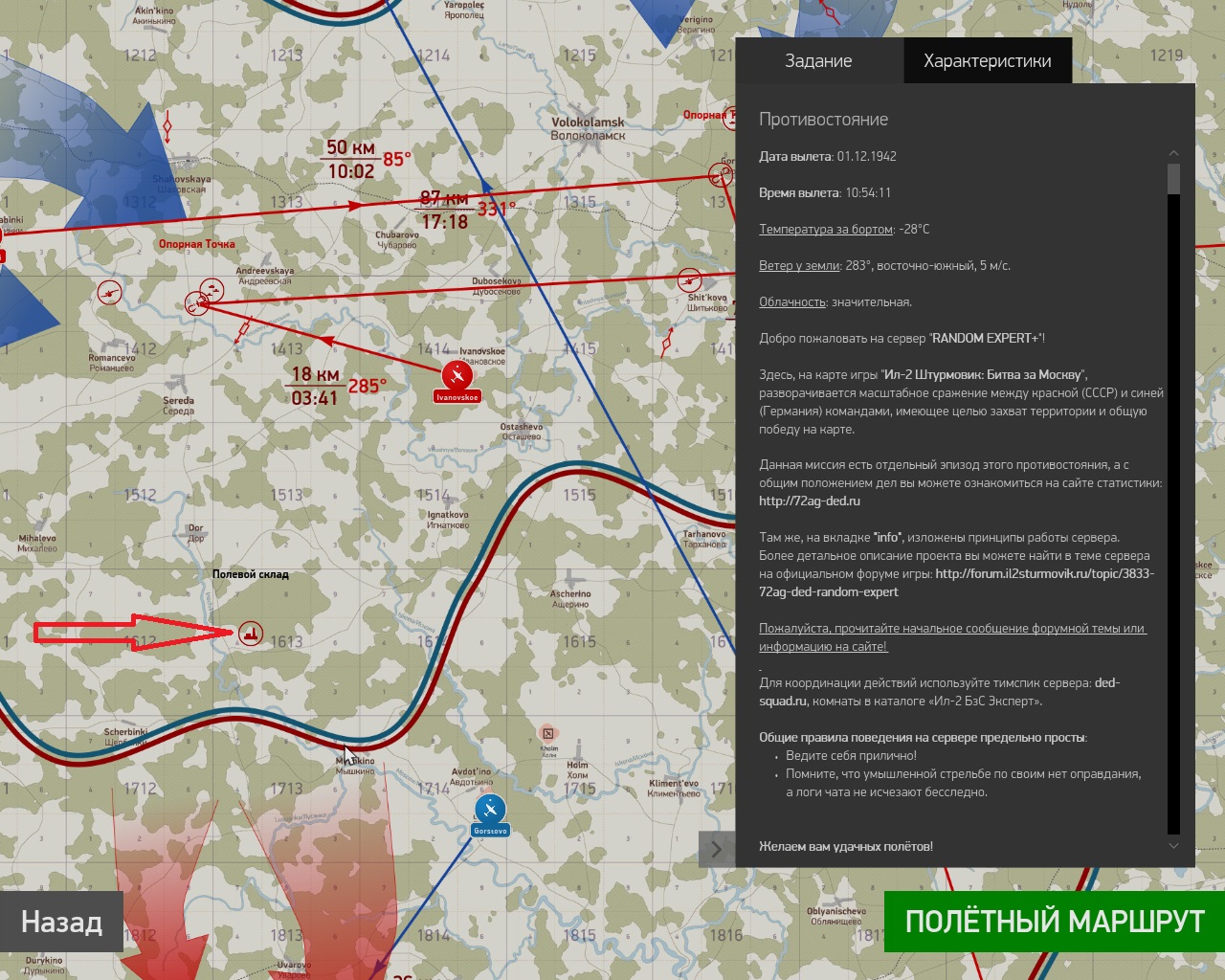Viewport: 1225px width, 980px height.
Task: Click grid square number 1313
Action: pyautogui.click(x=286, y=201)
